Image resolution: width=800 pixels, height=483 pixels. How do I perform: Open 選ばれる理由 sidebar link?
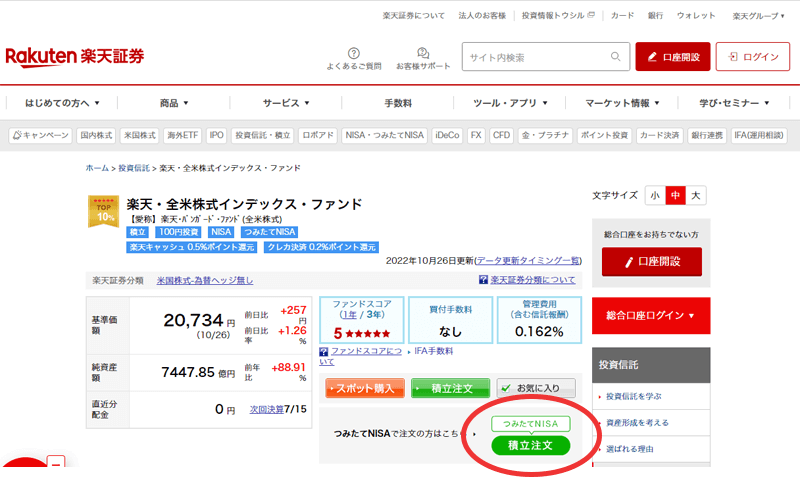coord(630,449)
